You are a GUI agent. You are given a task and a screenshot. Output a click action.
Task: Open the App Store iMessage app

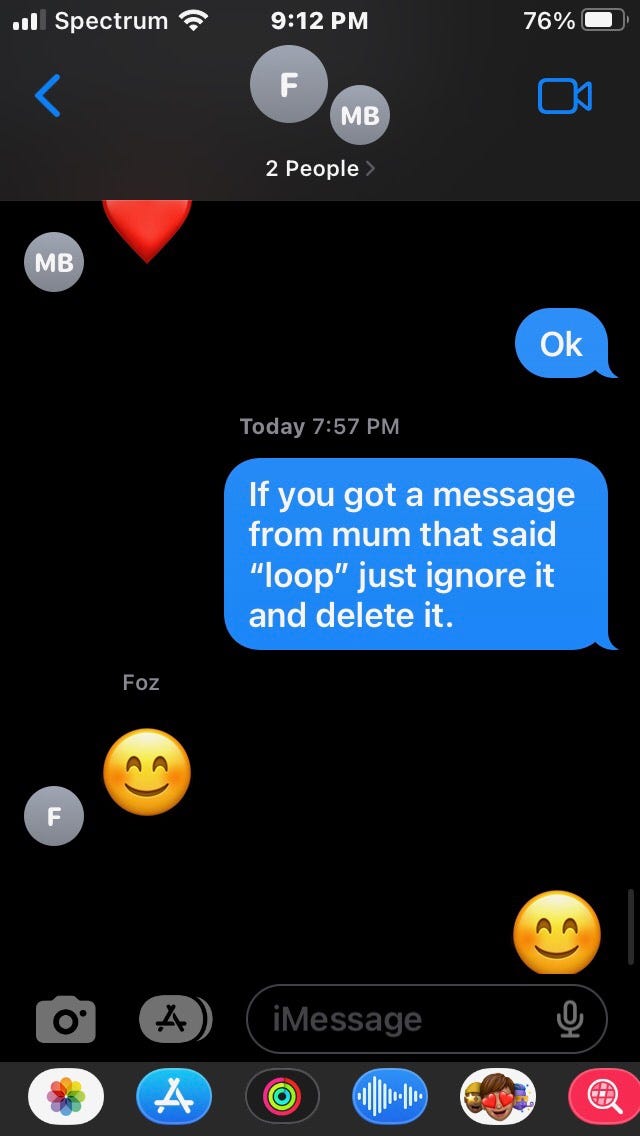click(x=174, y=1097)
